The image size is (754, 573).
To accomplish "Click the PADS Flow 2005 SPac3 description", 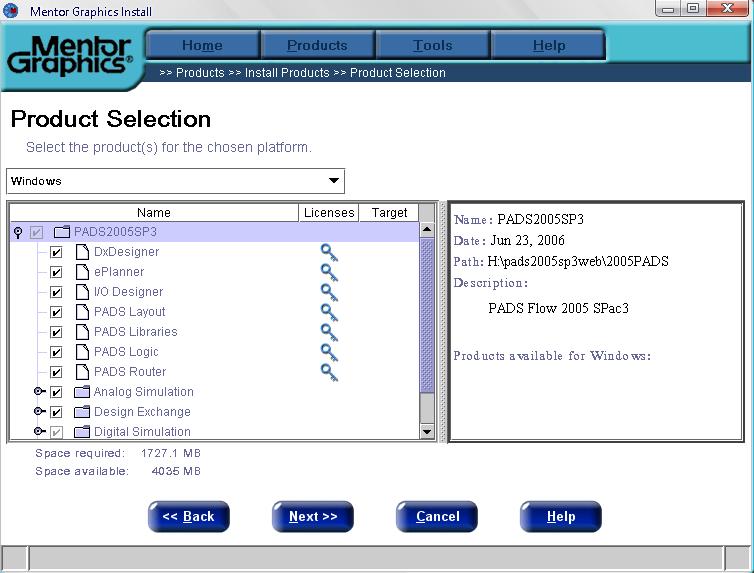I will pos(559,308).
